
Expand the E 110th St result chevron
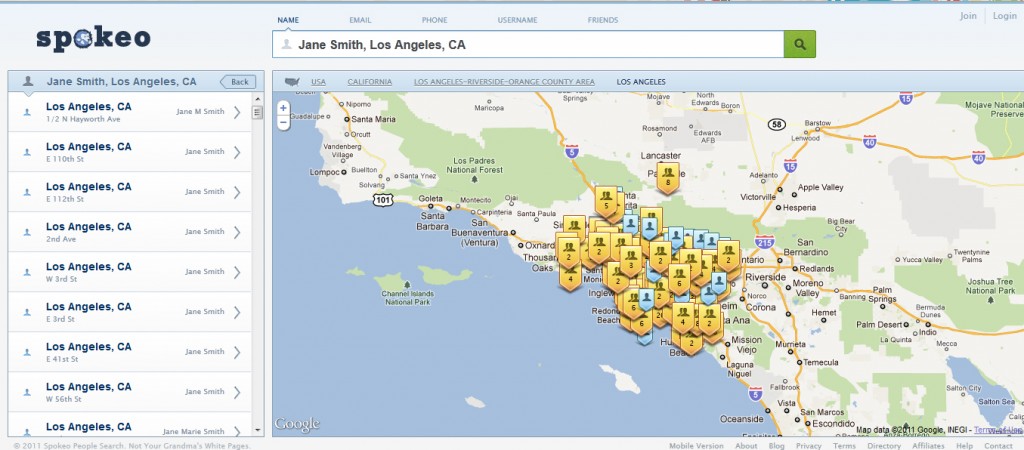[236, 152]
